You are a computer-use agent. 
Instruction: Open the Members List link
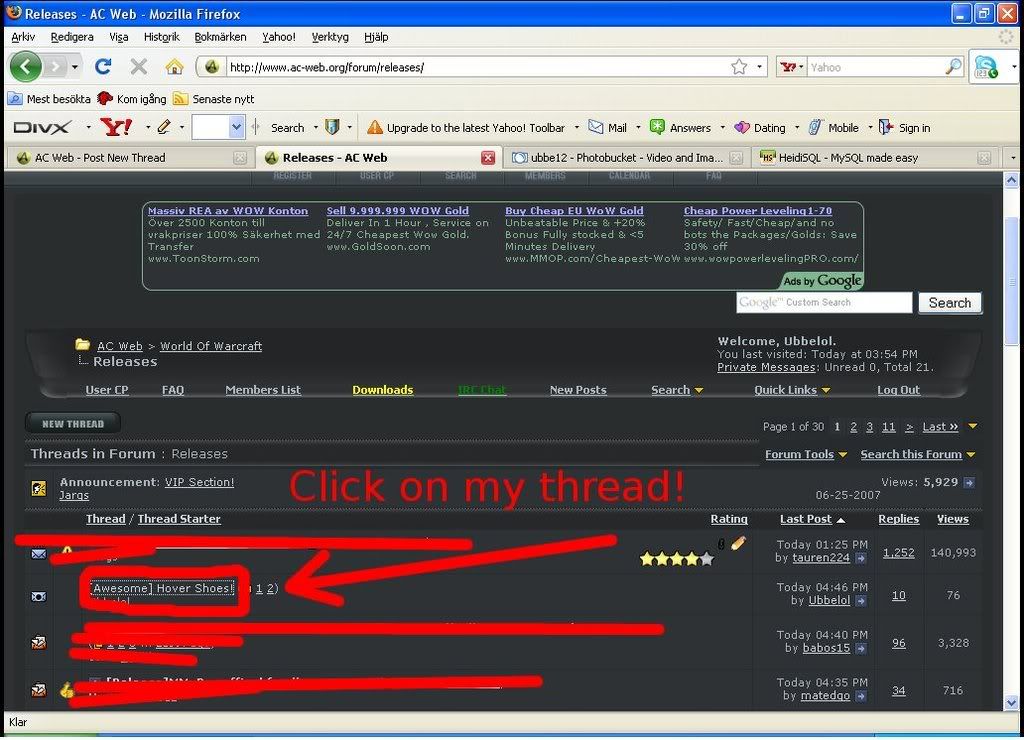point(263,390)
